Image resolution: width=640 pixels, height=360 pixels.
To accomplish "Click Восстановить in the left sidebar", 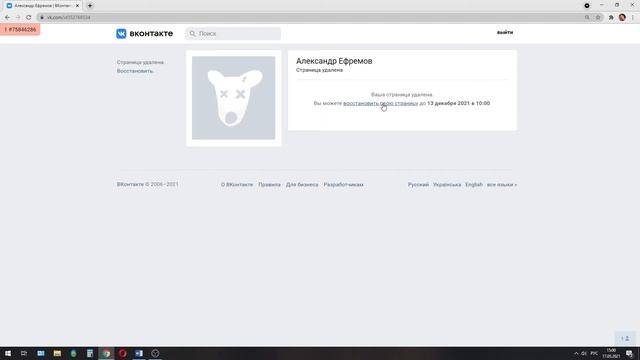I will pyautogui.click(x=135, y=71).
